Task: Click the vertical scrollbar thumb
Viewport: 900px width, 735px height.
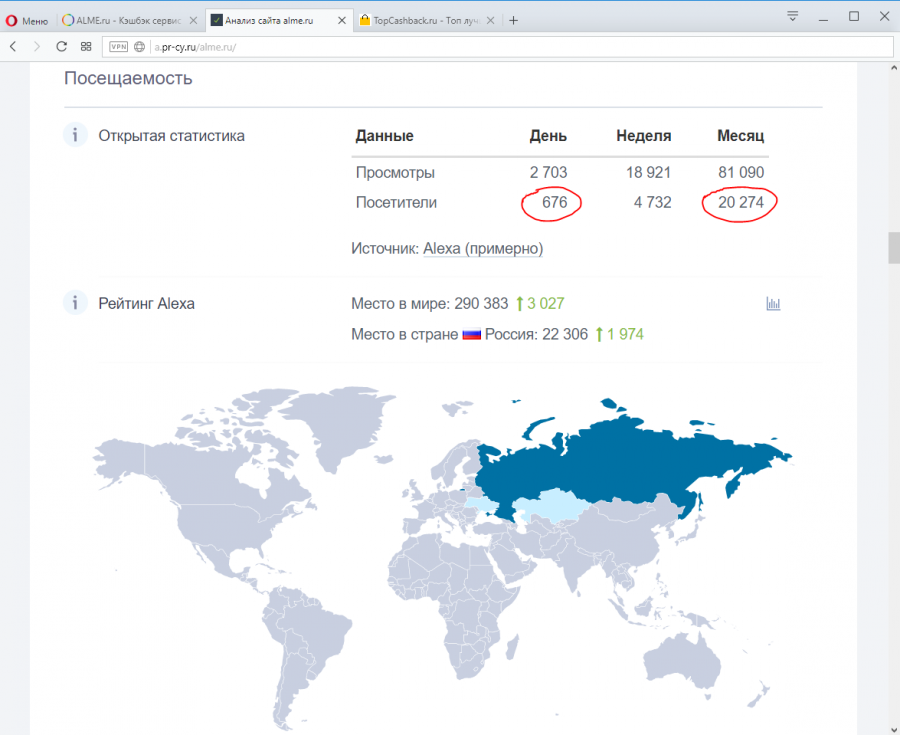Action: click(x=894, y=247)
